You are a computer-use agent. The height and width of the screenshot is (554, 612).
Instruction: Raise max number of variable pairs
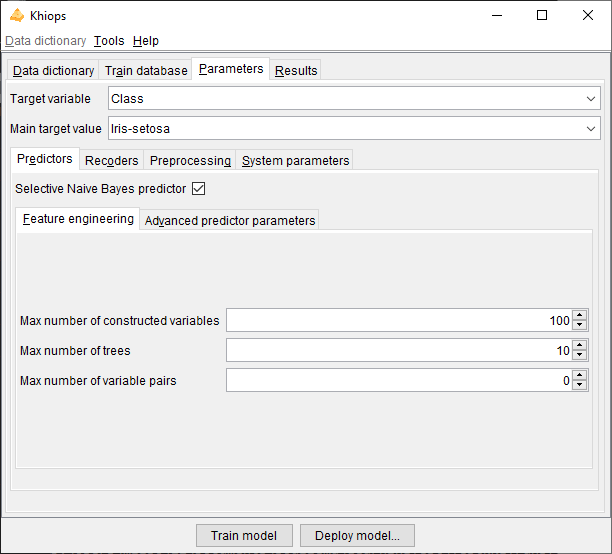[580, 375]
